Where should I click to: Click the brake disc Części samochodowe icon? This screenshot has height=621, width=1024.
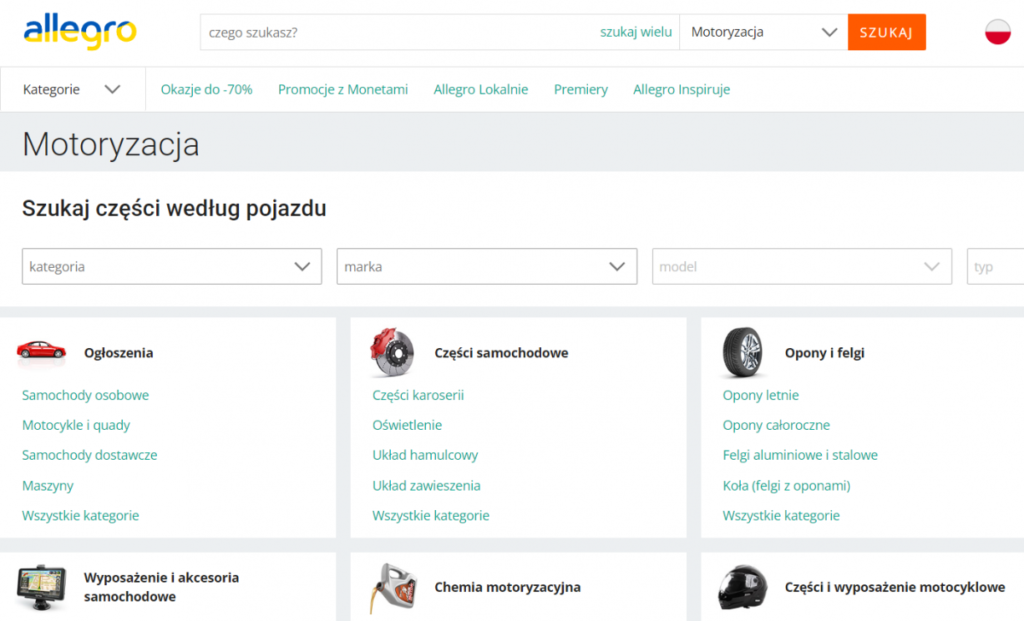click(392, 353)
